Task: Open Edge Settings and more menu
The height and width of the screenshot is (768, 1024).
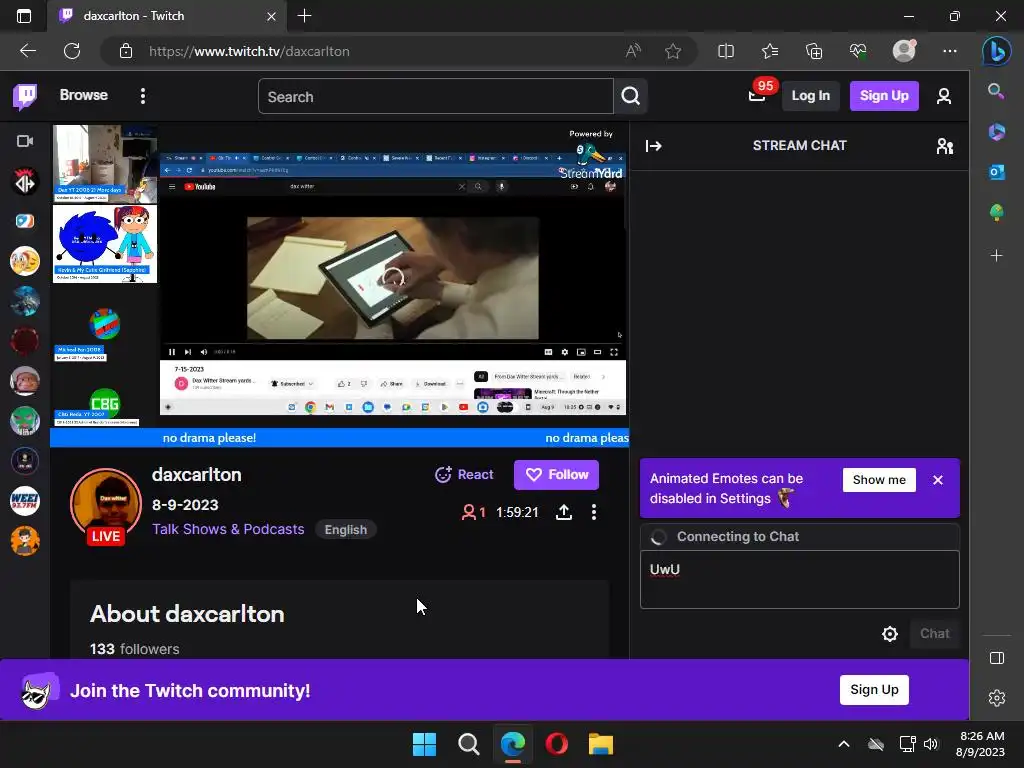Action: pos(950,51)
